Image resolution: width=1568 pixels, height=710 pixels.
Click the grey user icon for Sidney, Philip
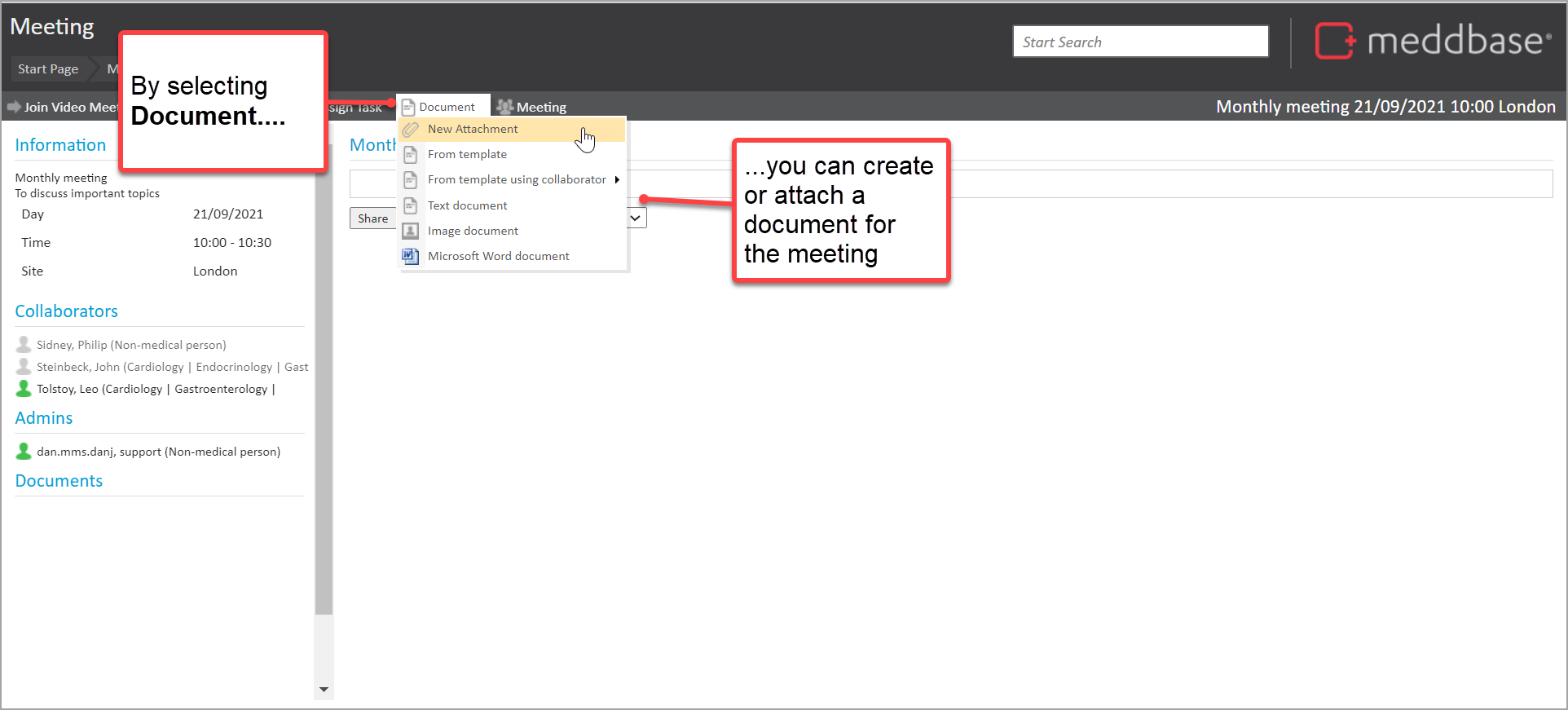(24, 345)
